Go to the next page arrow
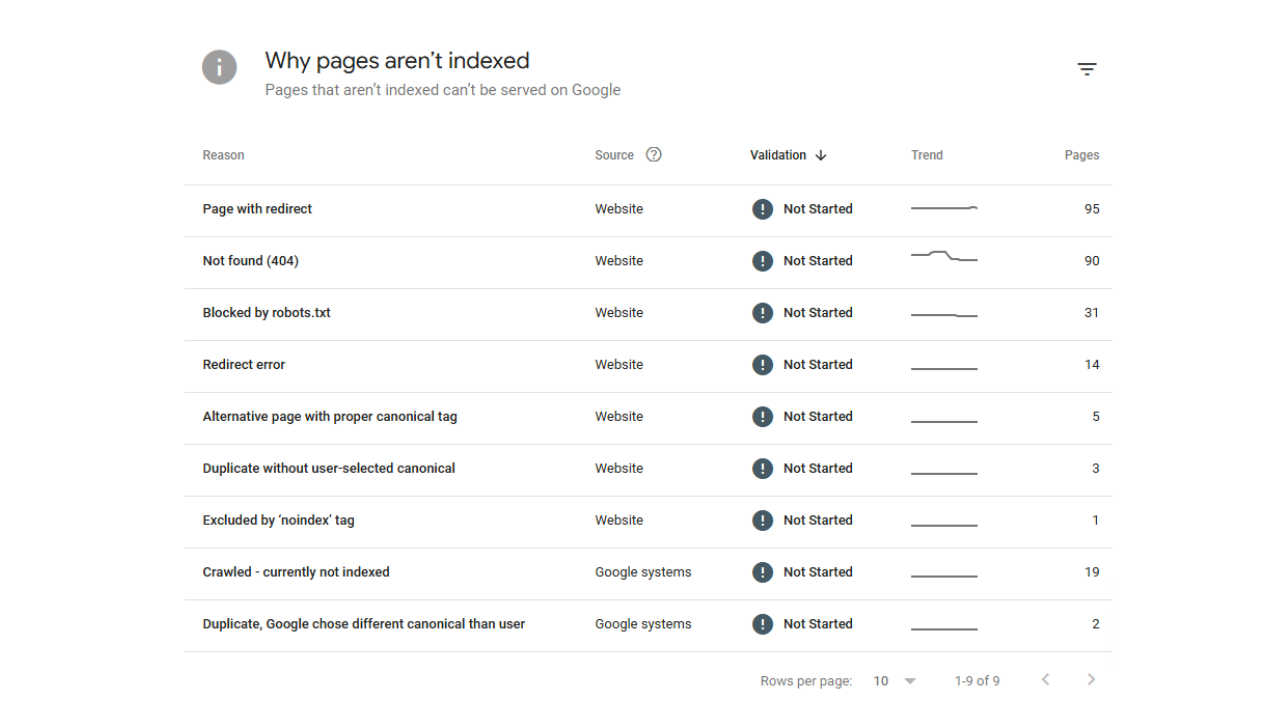The height and width of the screenshot is (720, 1280). (1091, 680)
